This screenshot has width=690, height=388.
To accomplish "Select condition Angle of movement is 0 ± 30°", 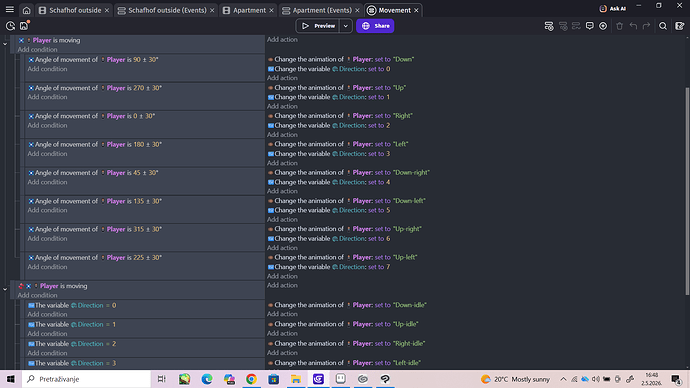I will pyautogui.click(x=91, y=116).
